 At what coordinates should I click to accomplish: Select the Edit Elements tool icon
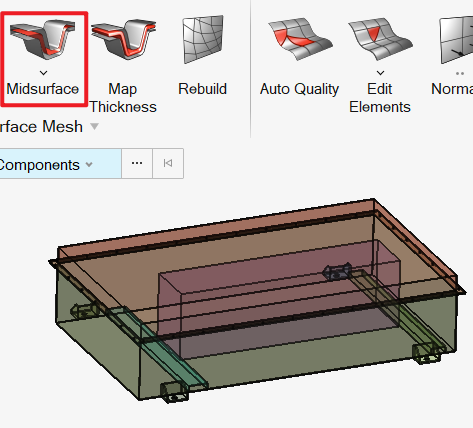point(380,39)
